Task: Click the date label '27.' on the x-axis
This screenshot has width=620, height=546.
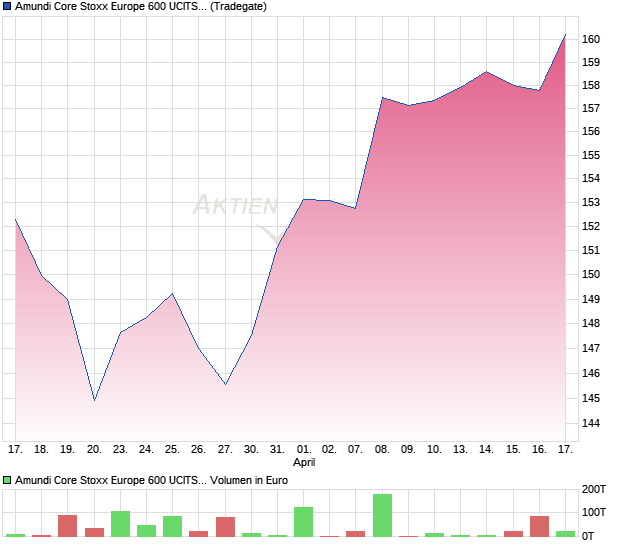Action: [x=225, y=450]
